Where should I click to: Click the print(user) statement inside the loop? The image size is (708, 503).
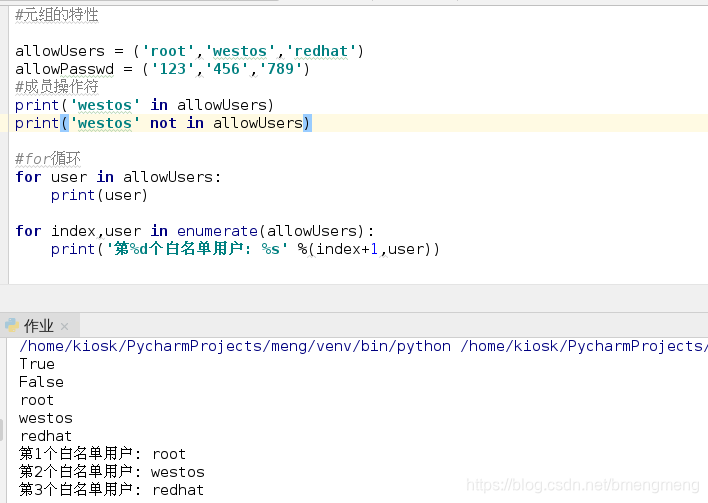99,195
